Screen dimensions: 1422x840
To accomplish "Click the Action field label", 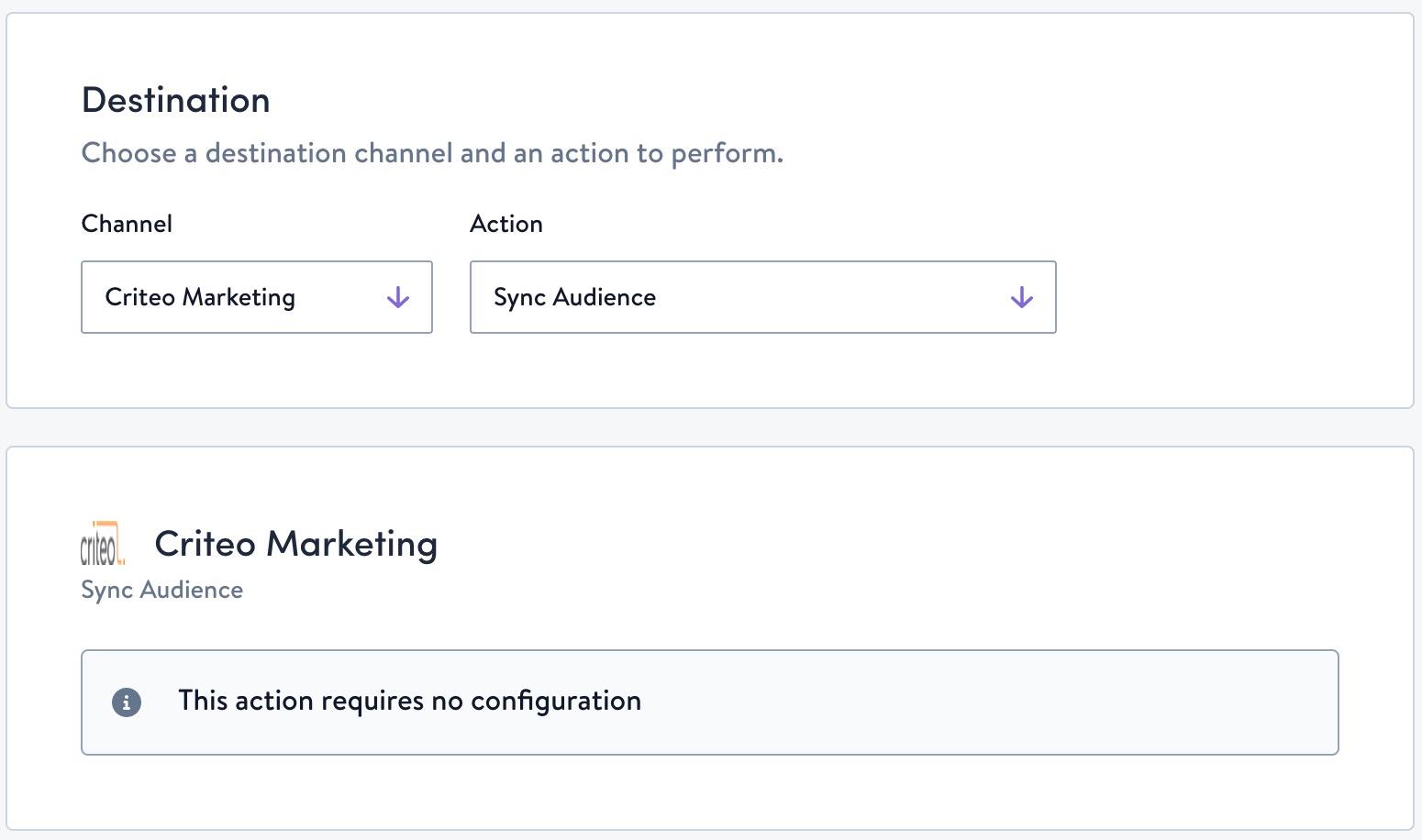I will [506, 224].
